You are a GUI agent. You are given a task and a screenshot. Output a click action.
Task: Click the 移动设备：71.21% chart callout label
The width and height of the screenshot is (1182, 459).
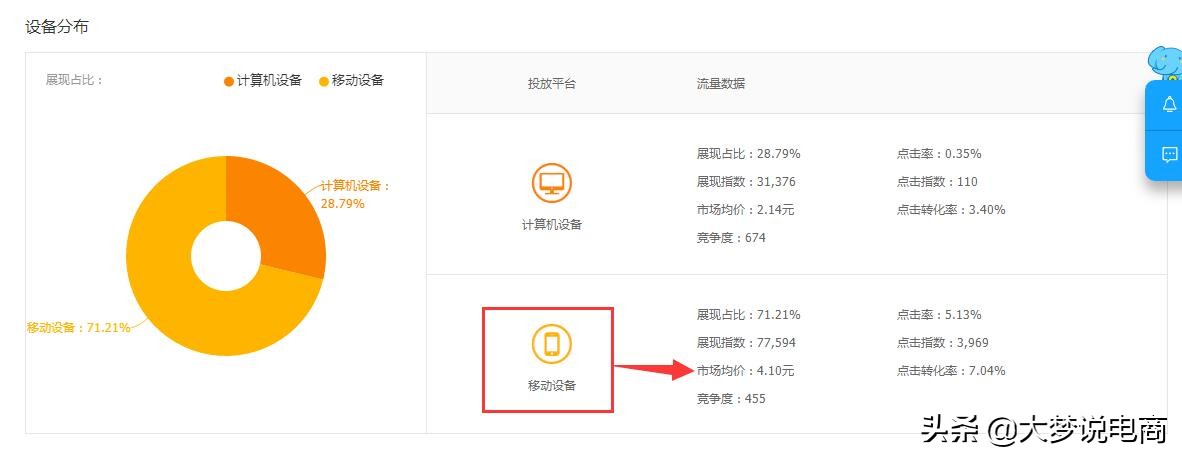tap(78, 328)
